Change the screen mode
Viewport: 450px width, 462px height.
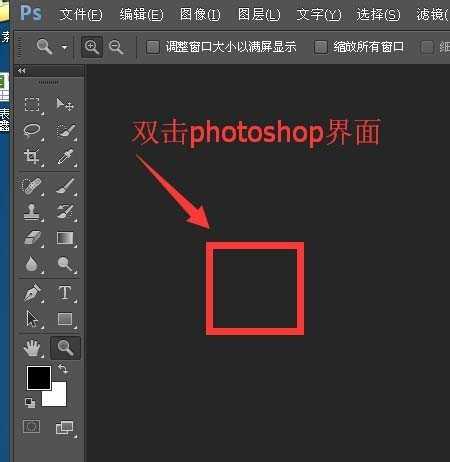point(65,427)
